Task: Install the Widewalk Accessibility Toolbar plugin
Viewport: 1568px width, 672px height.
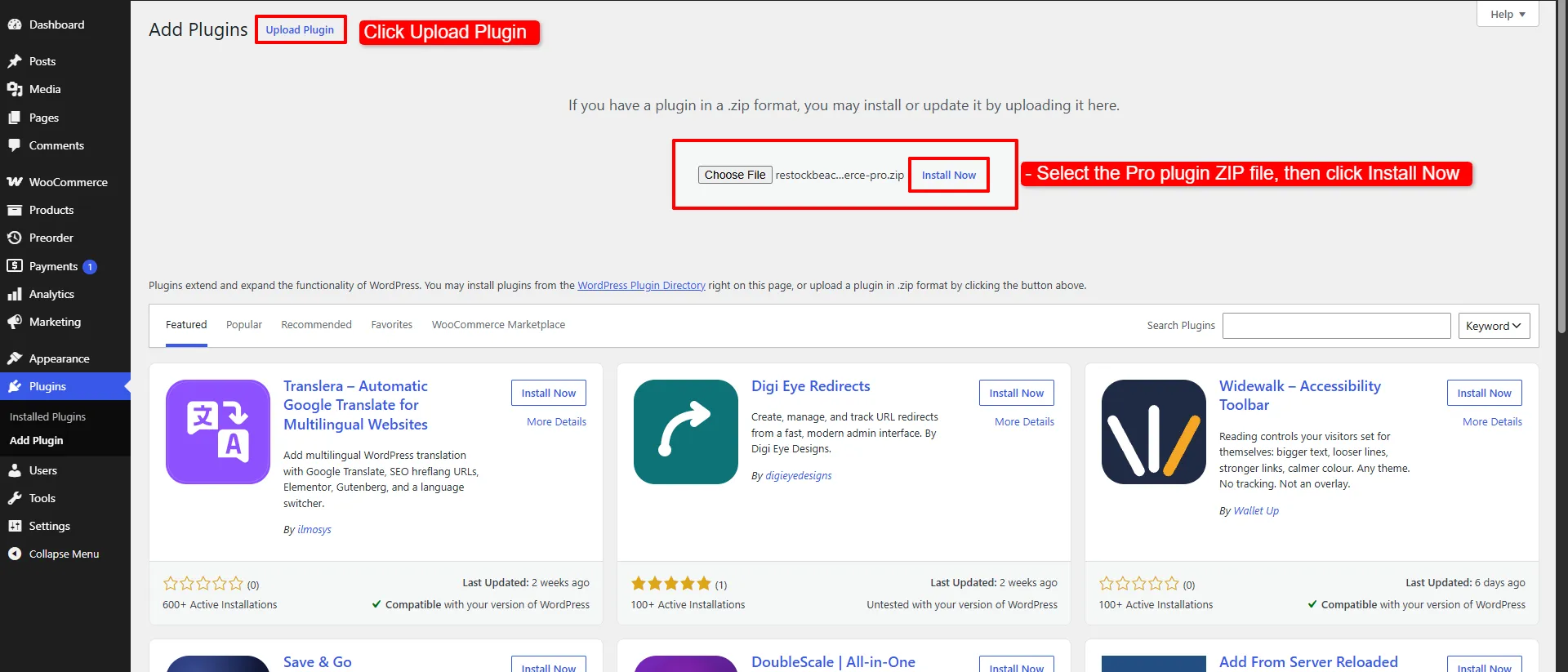Action: tap(1485, 393)
